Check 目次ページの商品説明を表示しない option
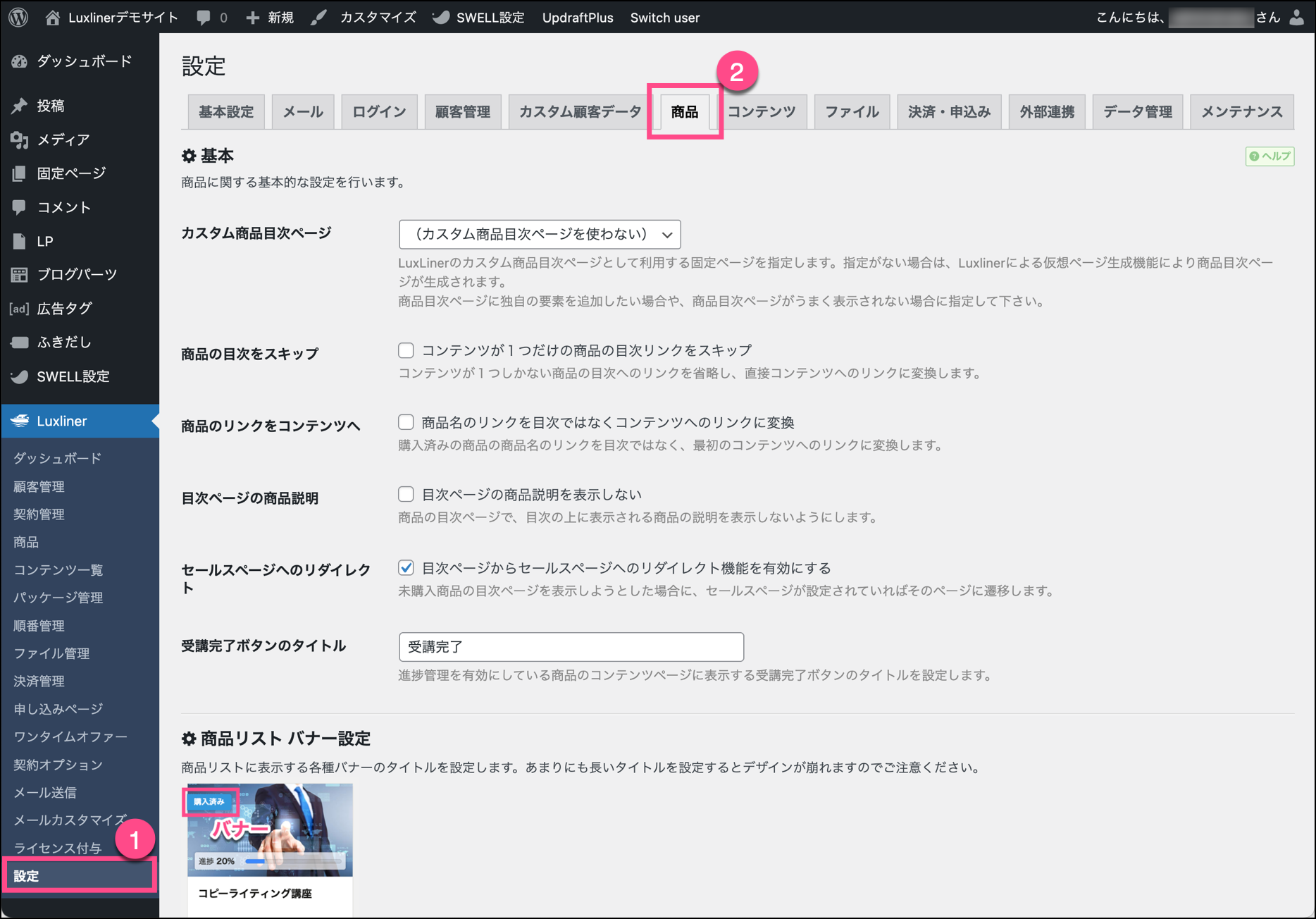 pos(406,494)
